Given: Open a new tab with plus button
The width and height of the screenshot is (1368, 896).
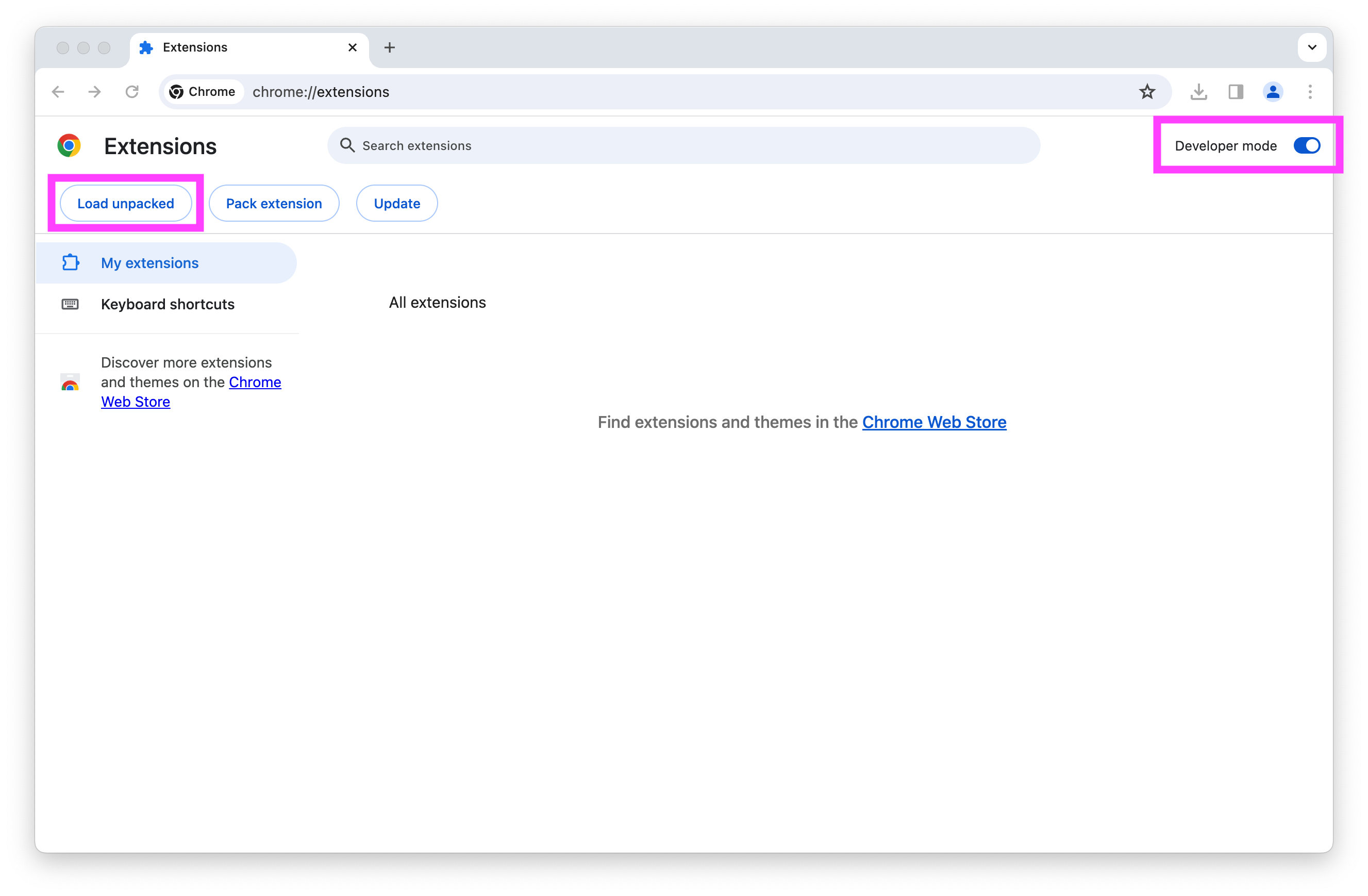Looking at the screenshot, I should 390,48.
